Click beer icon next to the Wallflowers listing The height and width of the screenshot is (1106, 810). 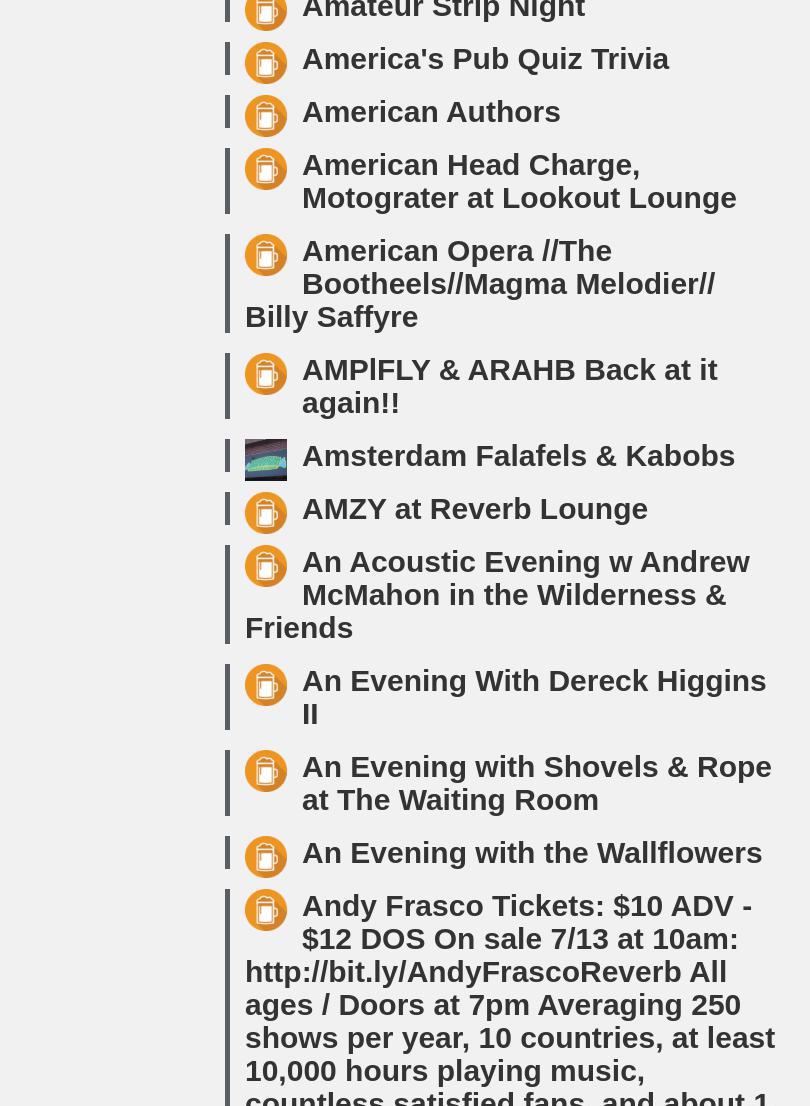coord(266,857)
